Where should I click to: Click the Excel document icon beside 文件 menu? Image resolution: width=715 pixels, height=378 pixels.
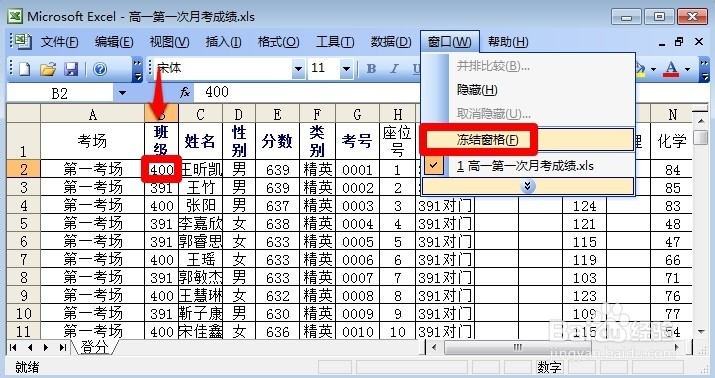coord(22,41)
